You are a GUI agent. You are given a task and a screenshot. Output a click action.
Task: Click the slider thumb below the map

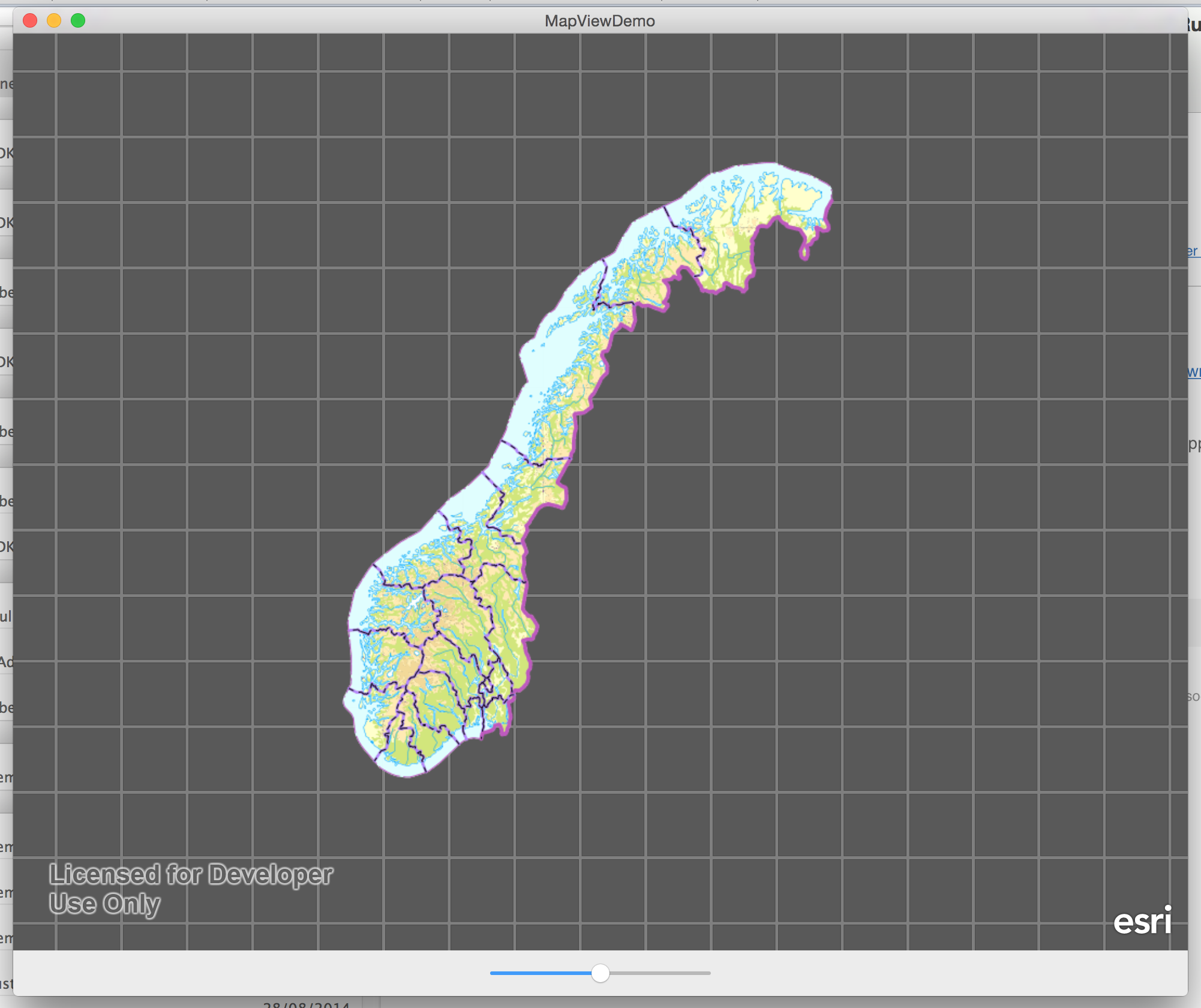pos(600,973)
